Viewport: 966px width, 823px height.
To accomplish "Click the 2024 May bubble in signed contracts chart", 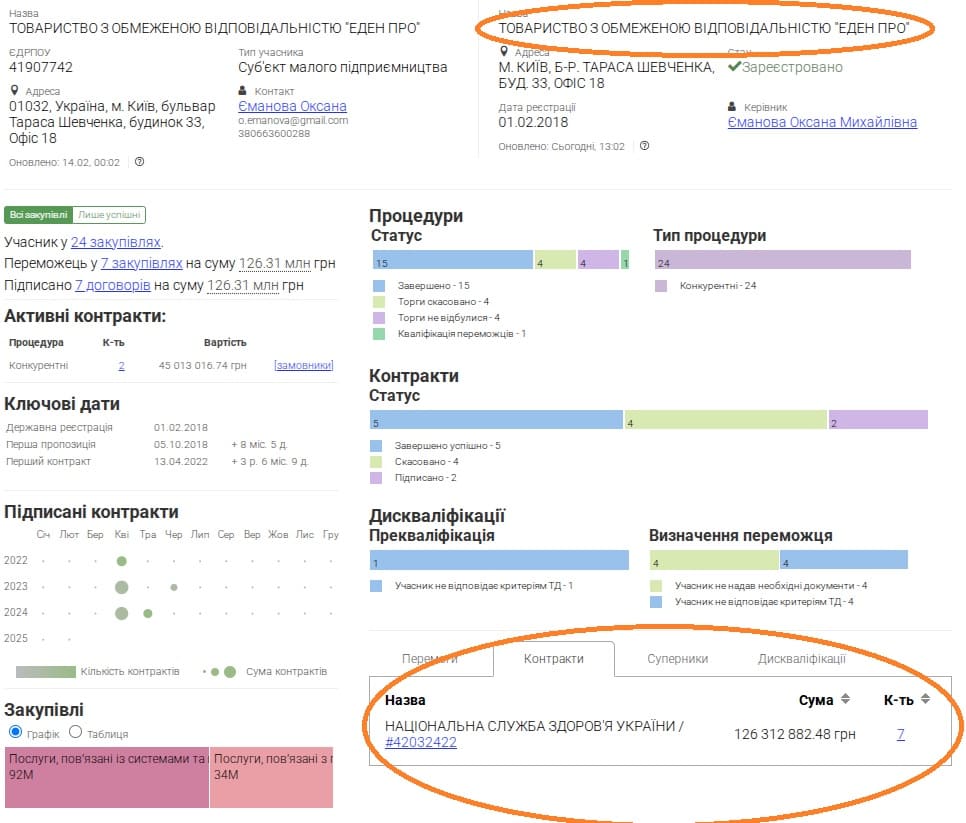I will [x=147, y=613].
